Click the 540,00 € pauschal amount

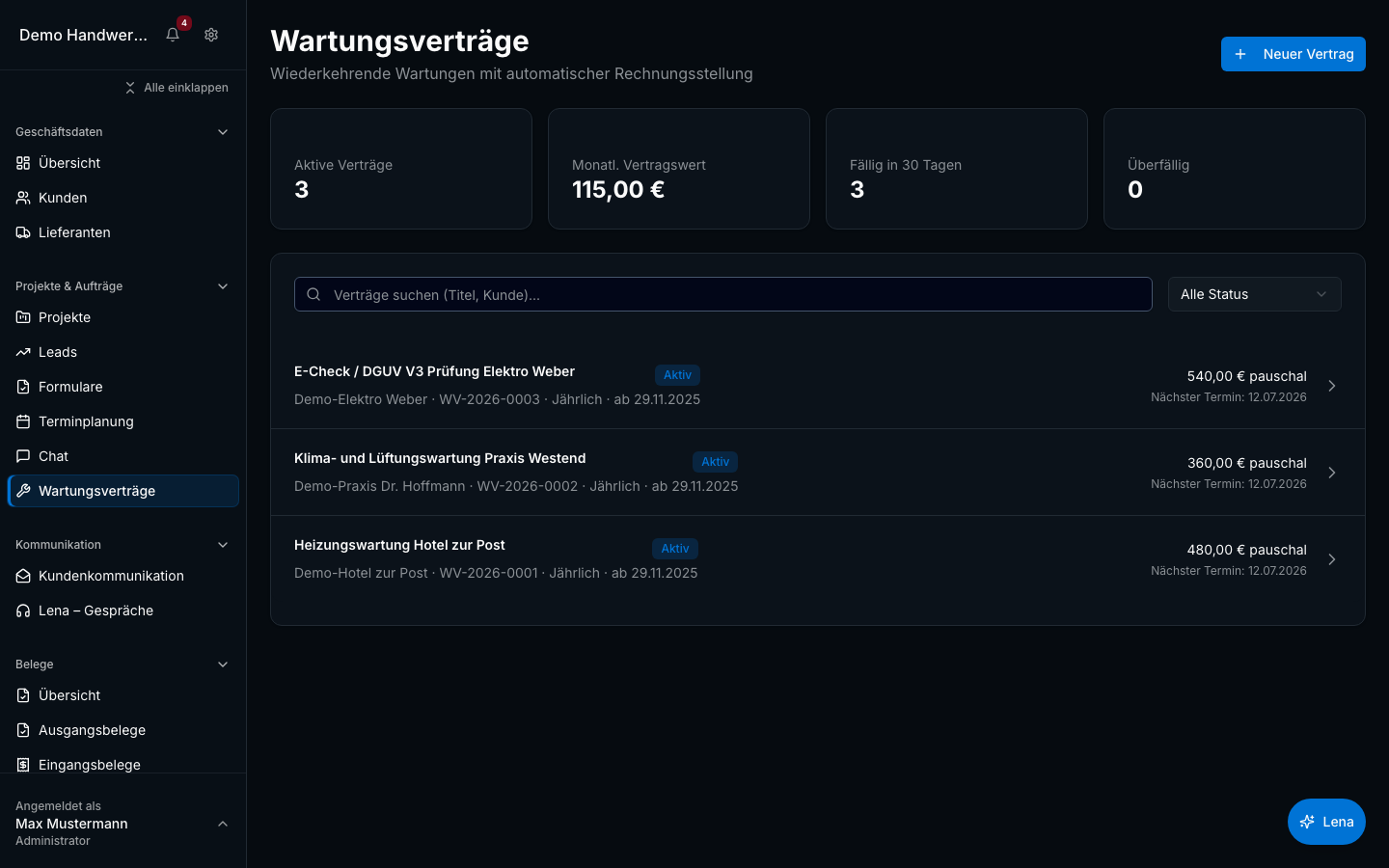[x=1246, y=376]
